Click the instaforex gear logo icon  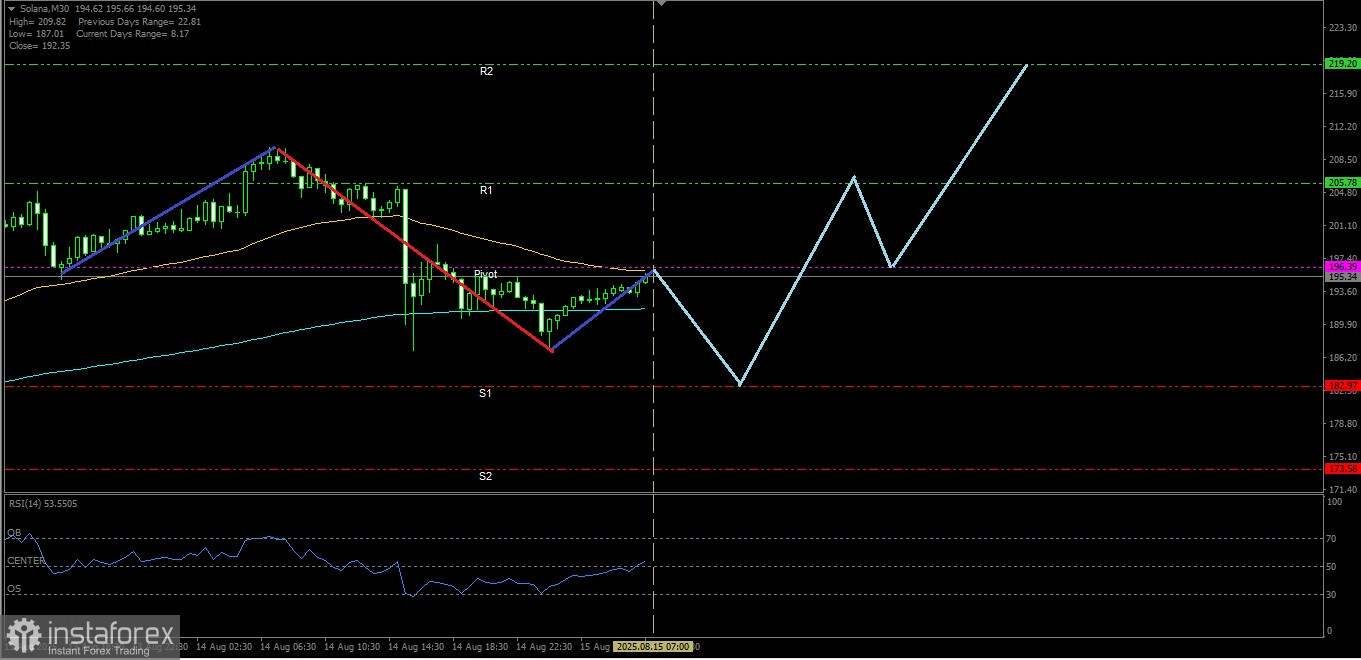tap(23, 635)
